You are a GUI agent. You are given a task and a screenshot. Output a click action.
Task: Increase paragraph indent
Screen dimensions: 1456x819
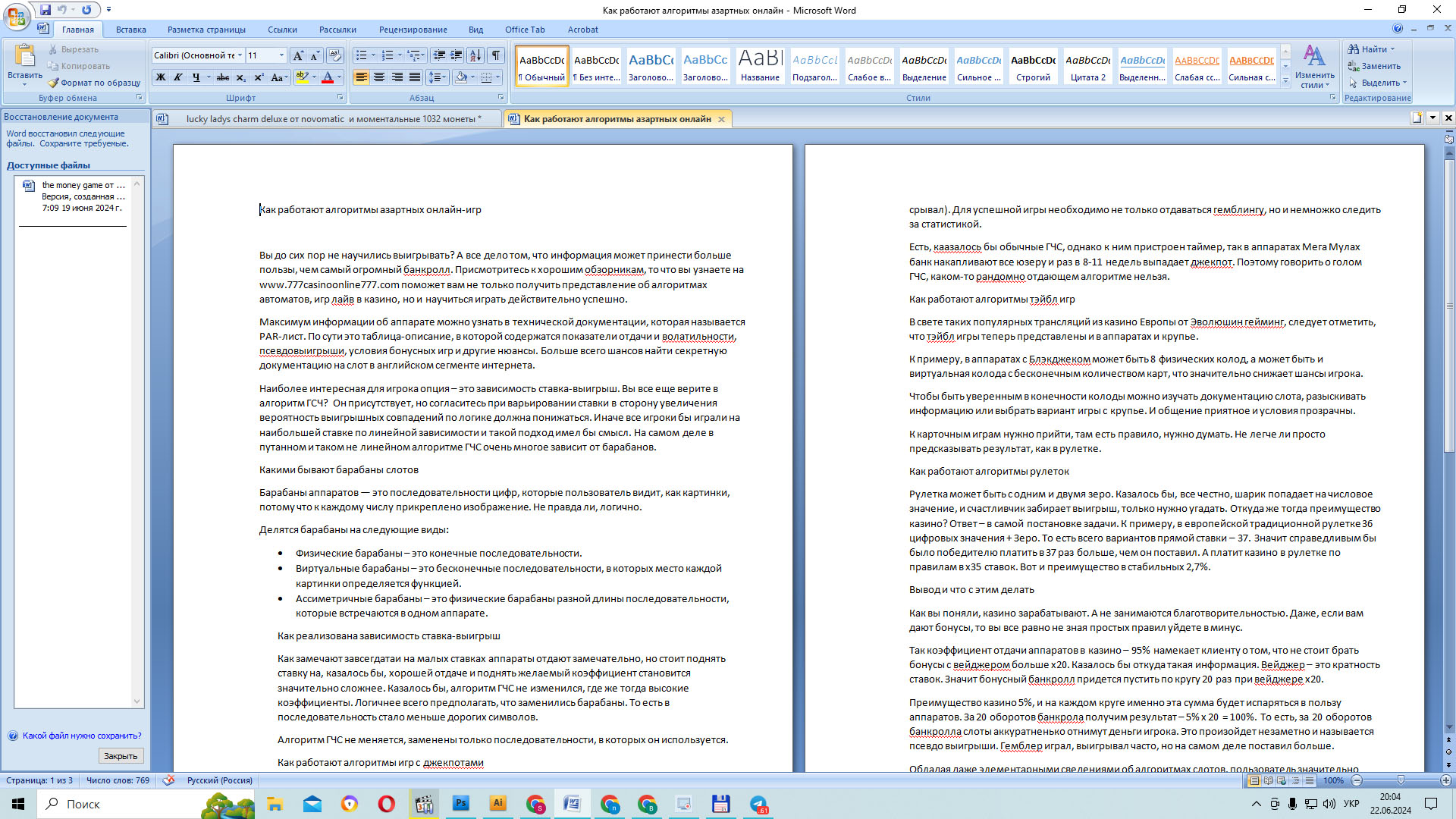pyautogui.click(x=457, y=55)
